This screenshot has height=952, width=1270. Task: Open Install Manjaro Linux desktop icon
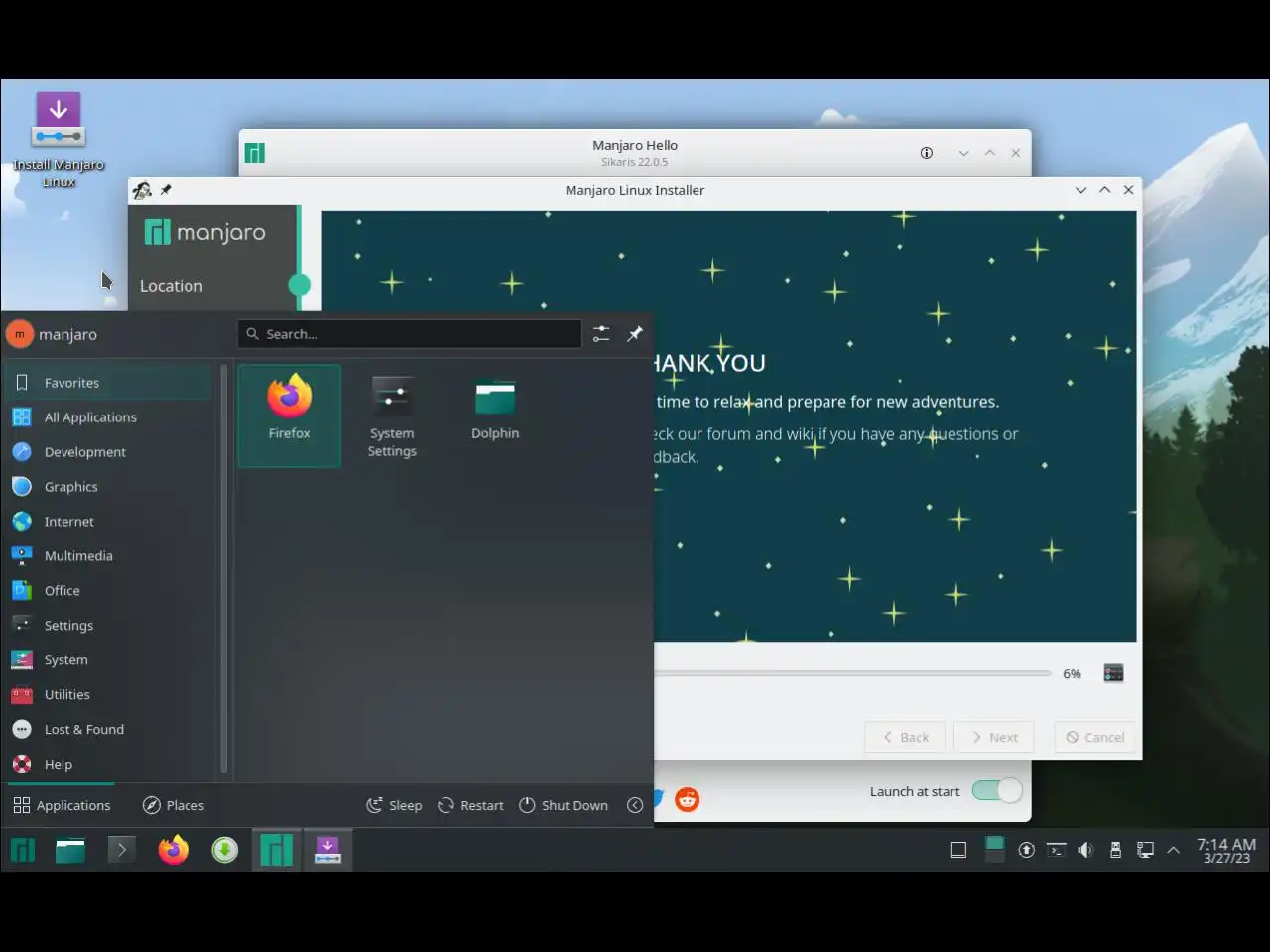(59, 140)
